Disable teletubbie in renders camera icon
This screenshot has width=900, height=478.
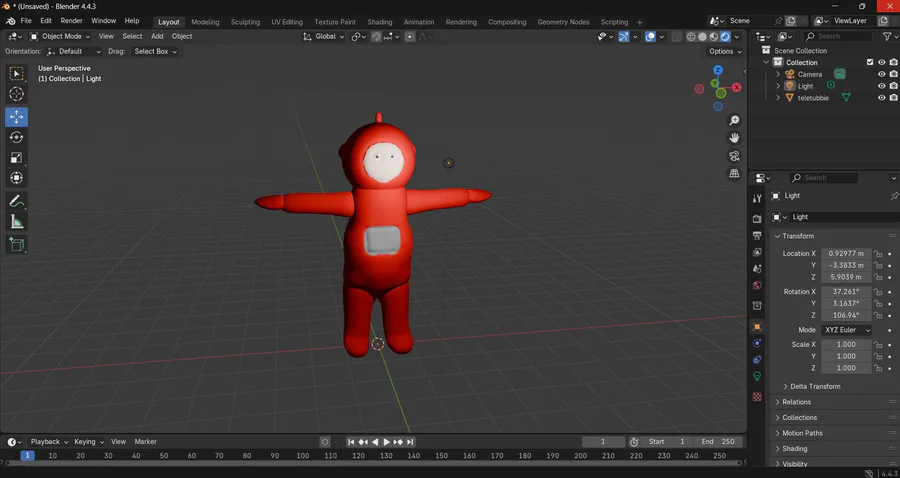[894, 98]
